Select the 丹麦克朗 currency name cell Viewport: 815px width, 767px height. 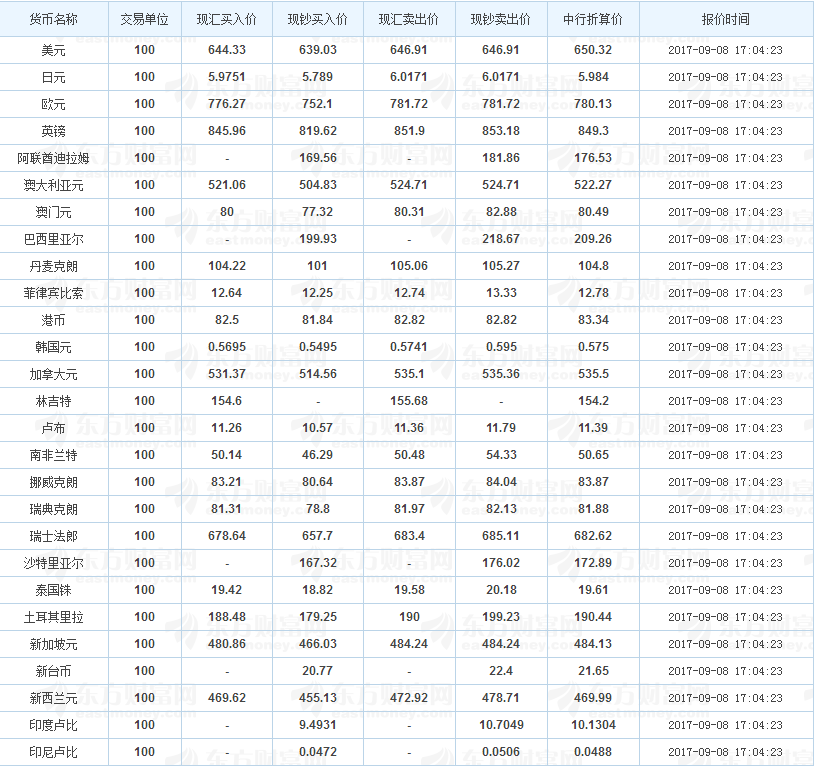pyautogui.click(x=54, y=267)
